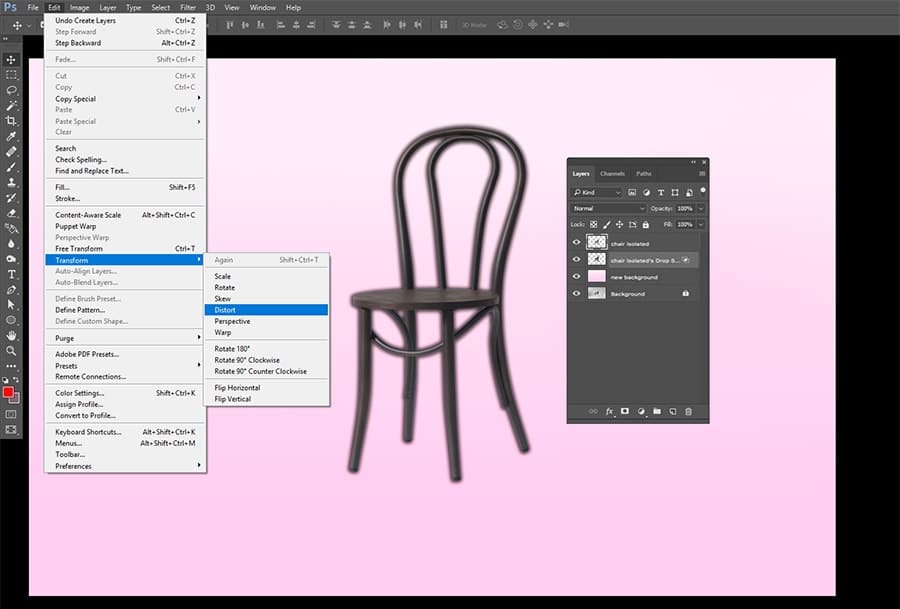The image size is (900, 609).
Task: Choose Perspective in Transform submenu
Action: coord(266,321)
